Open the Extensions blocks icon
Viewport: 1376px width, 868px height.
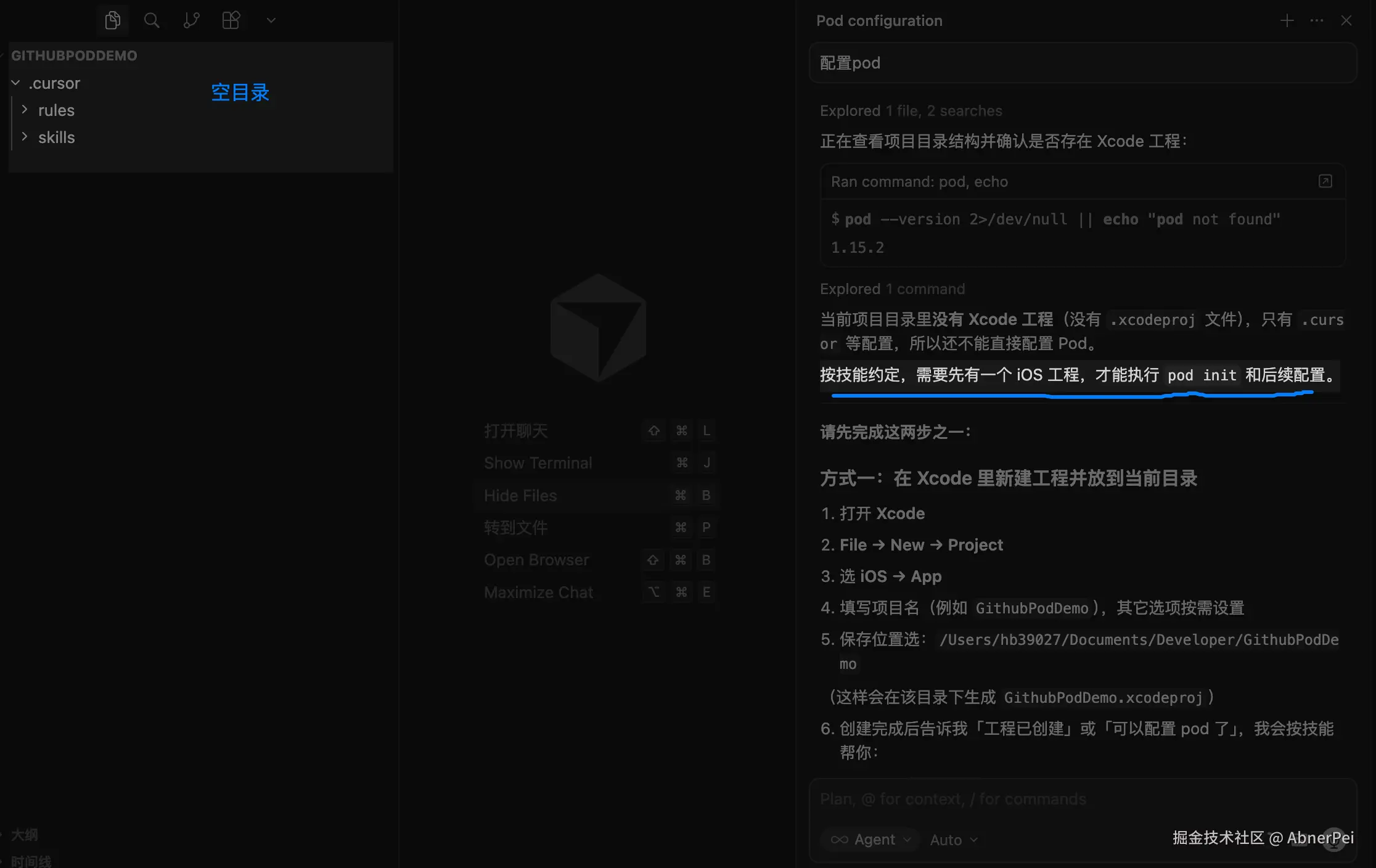(x=231, y=20)
